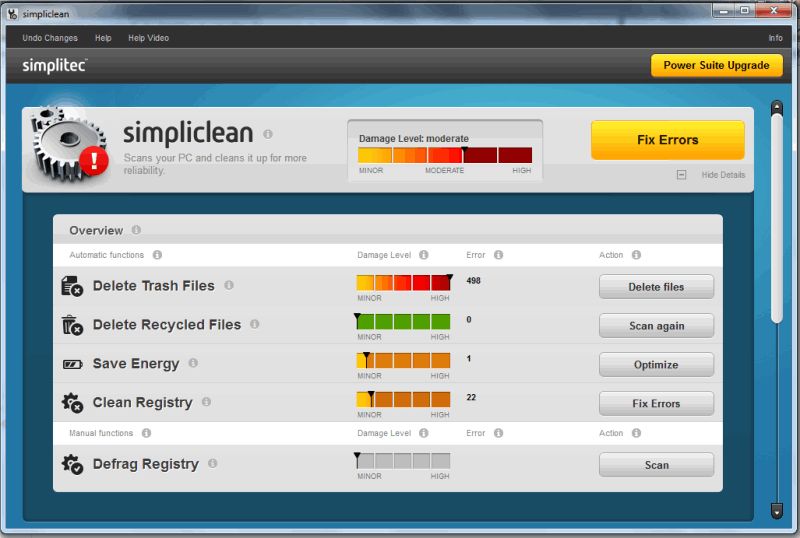Click the Delete Trash Files damage meter
The height and width of the screenshot is (538, 800).
(x=403, y=283)
